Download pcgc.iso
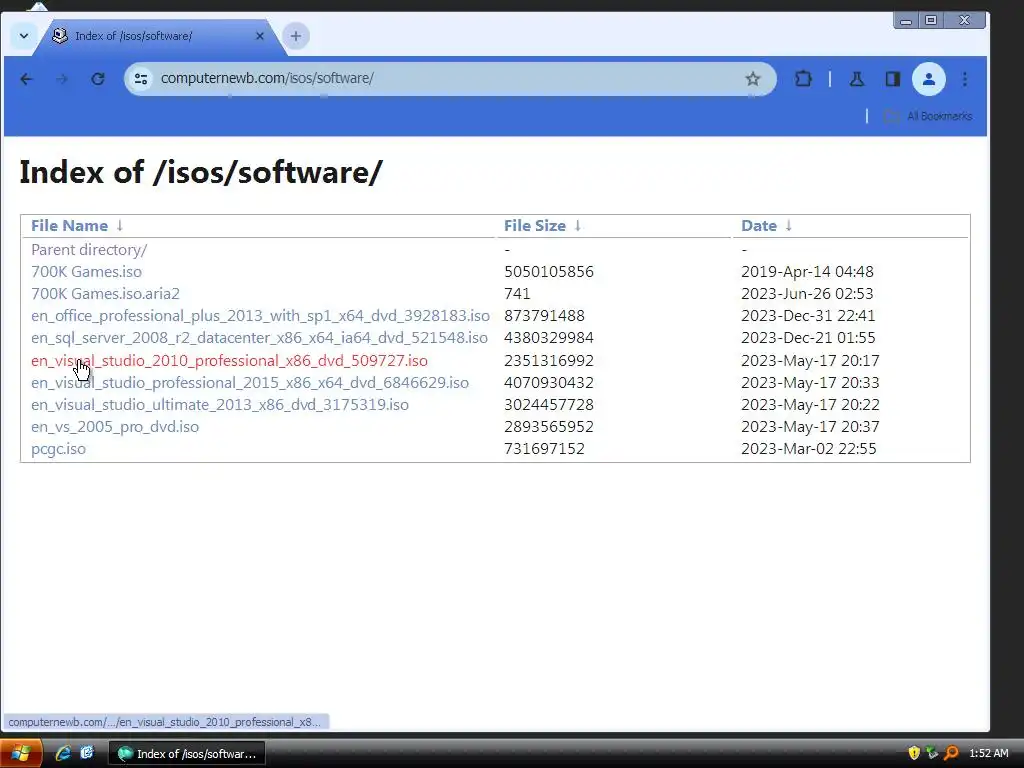The width and height of the screenshot is (1024, 768). tap(58, 449)
